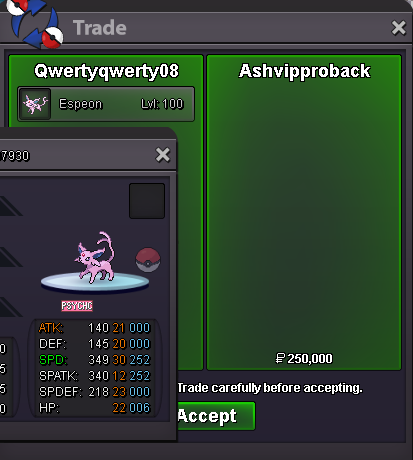Viewport: 413px width, 460px height.
Task: Select the Espeon Lvl 100 trade entry
Action: tap(106, 104)
